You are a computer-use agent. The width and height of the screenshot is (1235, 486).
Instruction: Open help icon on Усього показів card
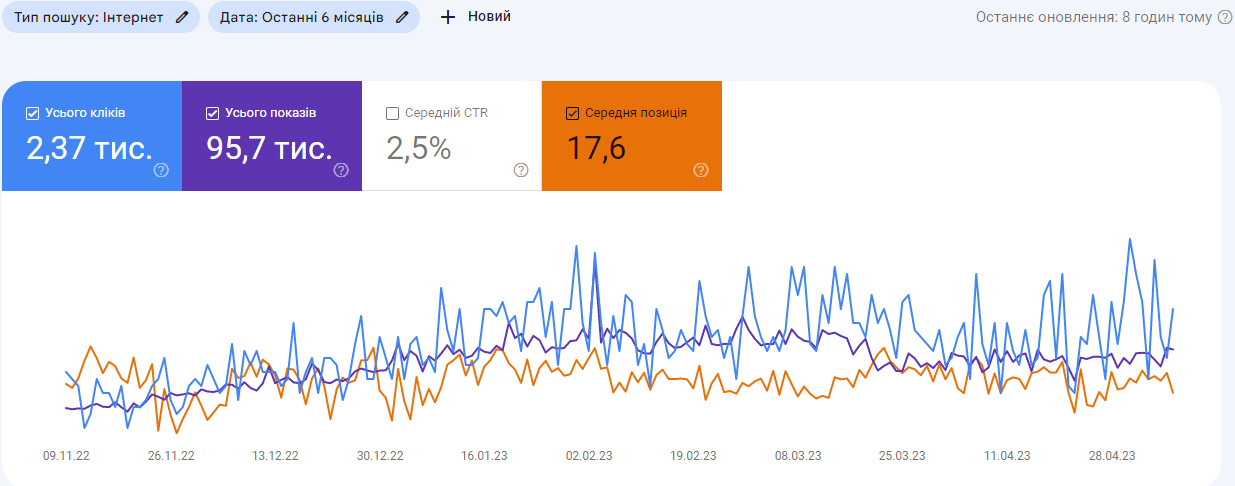341,170
